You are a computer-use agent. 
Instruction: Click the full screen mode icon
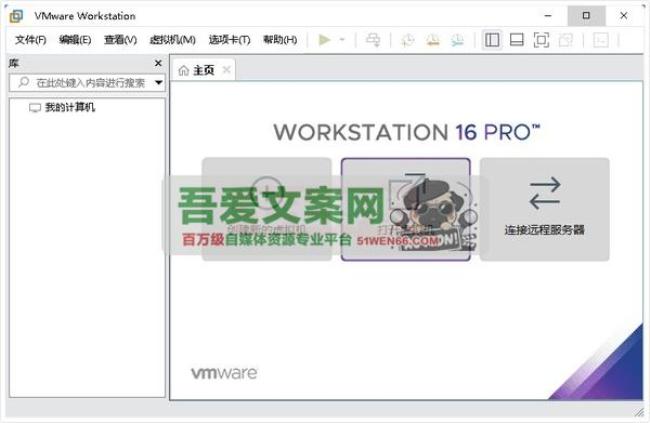541,40
